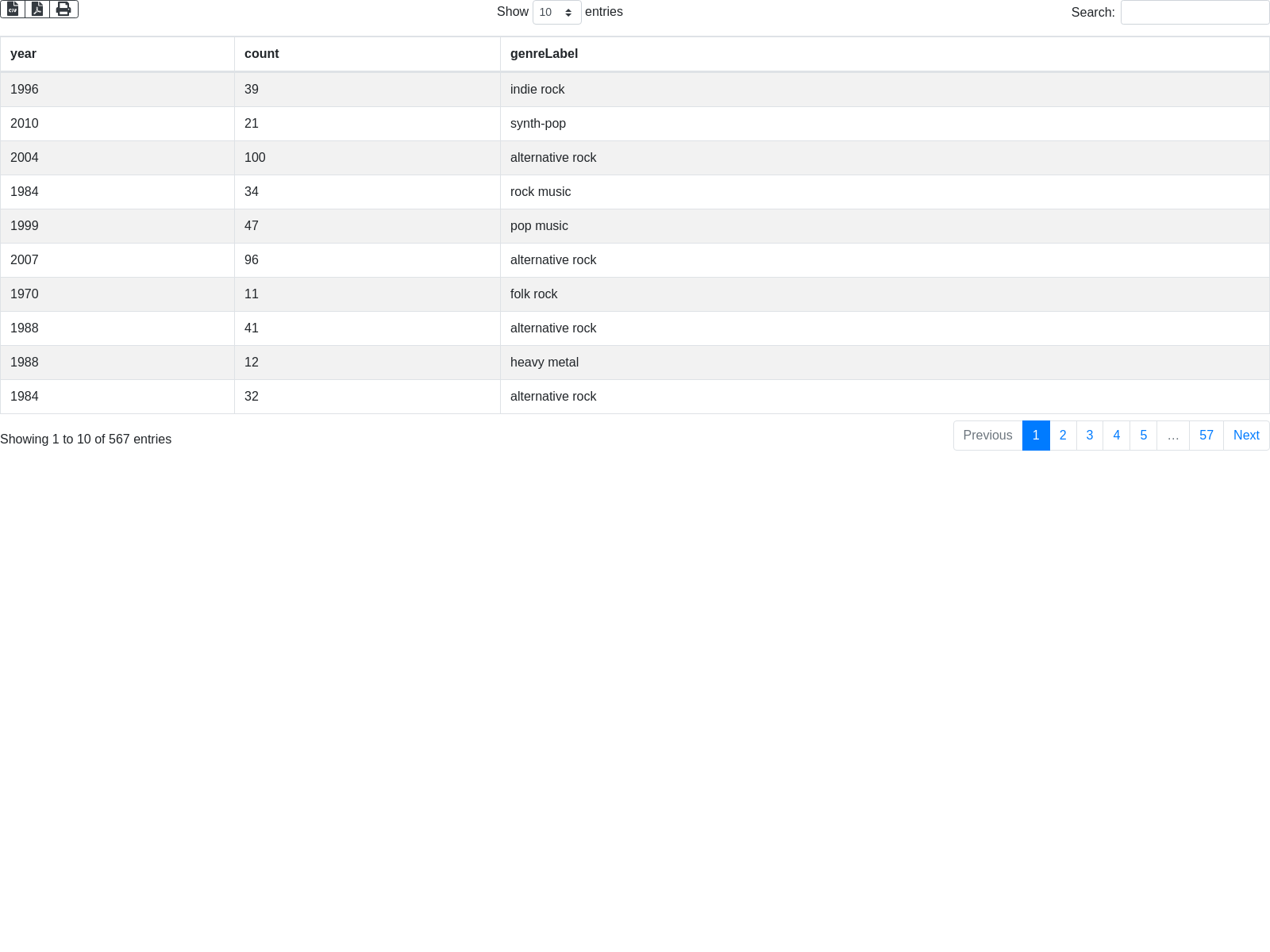The height and width of the screenshot is (952, 1270).
Task: Jump to page 5 of table
Action: 1143,436
